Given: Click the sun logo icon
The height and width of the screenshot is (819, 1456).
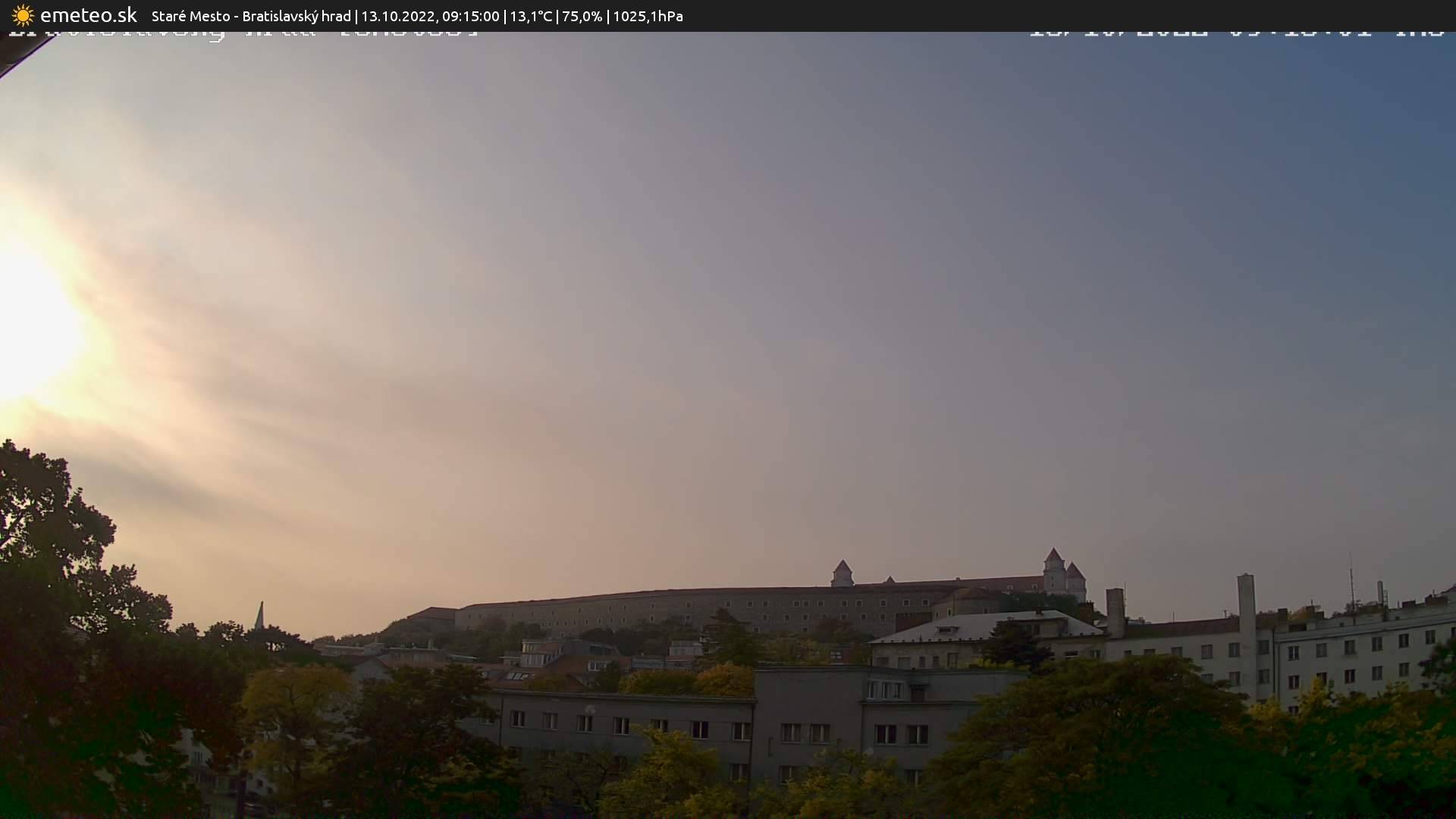Looking at the screenshot, I should pyautogui.click(x=23, y=16).
